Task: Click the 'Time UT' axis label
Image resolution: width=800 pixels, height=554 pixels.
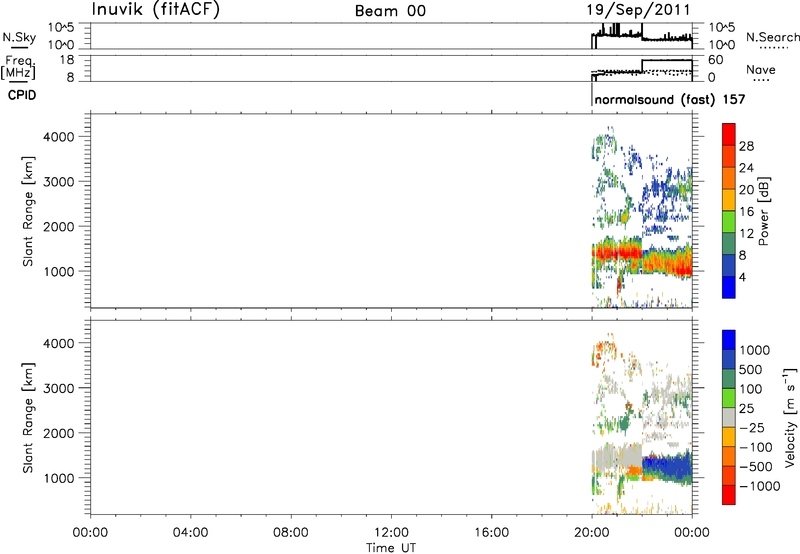Action: [x=391, y=548]
